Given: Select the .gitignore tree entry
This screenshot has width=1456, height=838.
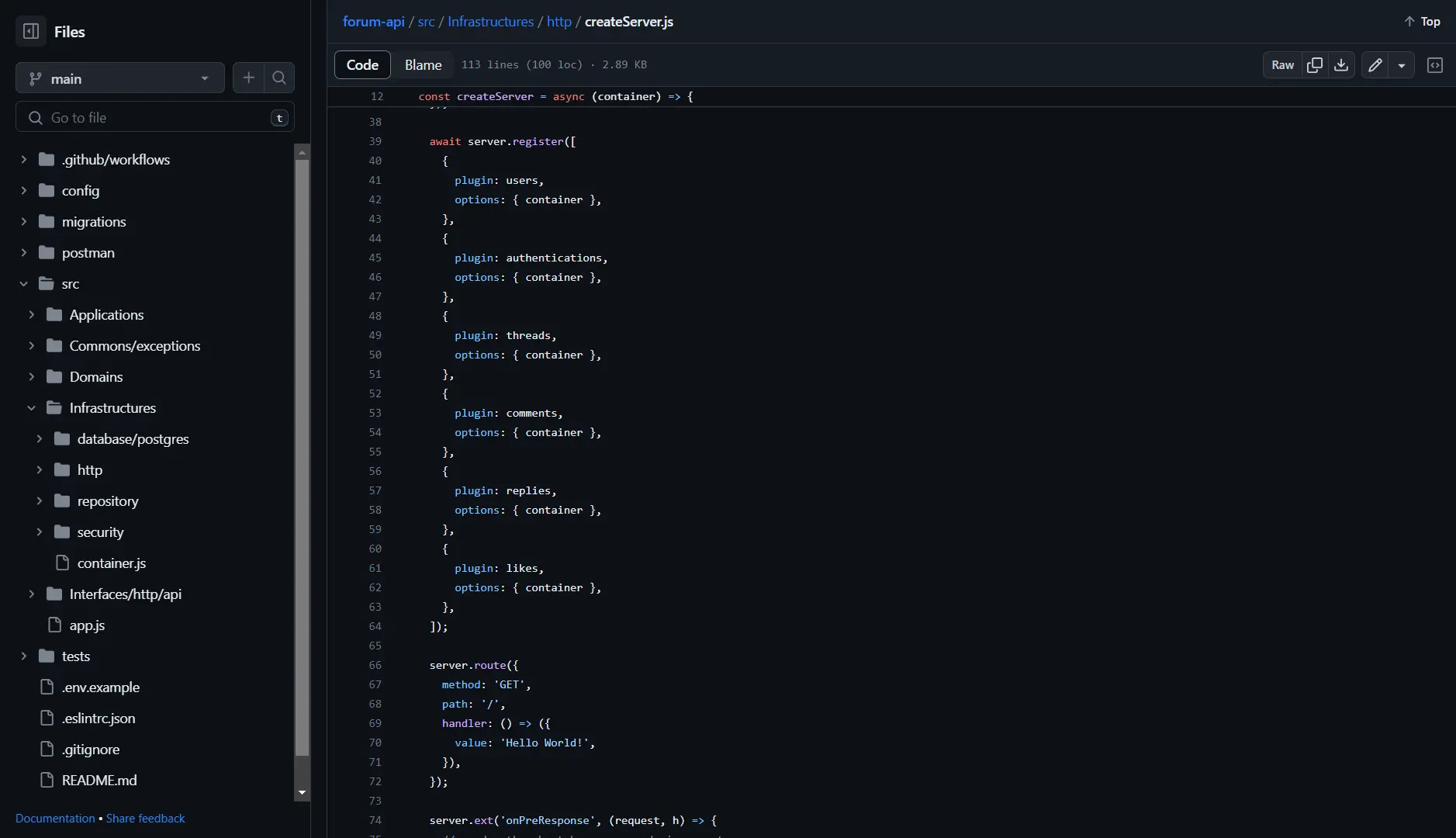Looking at the screenshot, I should [91, 749].
